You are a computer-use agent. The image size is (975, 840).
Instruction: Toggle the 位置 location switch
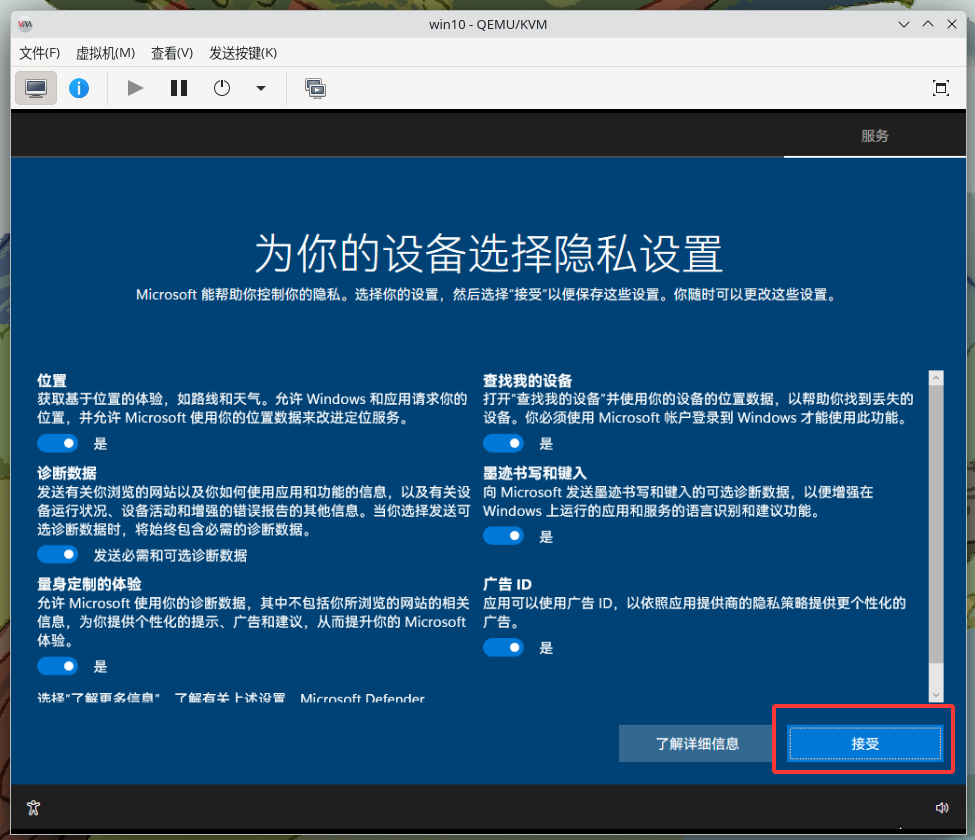pos(58,443)
